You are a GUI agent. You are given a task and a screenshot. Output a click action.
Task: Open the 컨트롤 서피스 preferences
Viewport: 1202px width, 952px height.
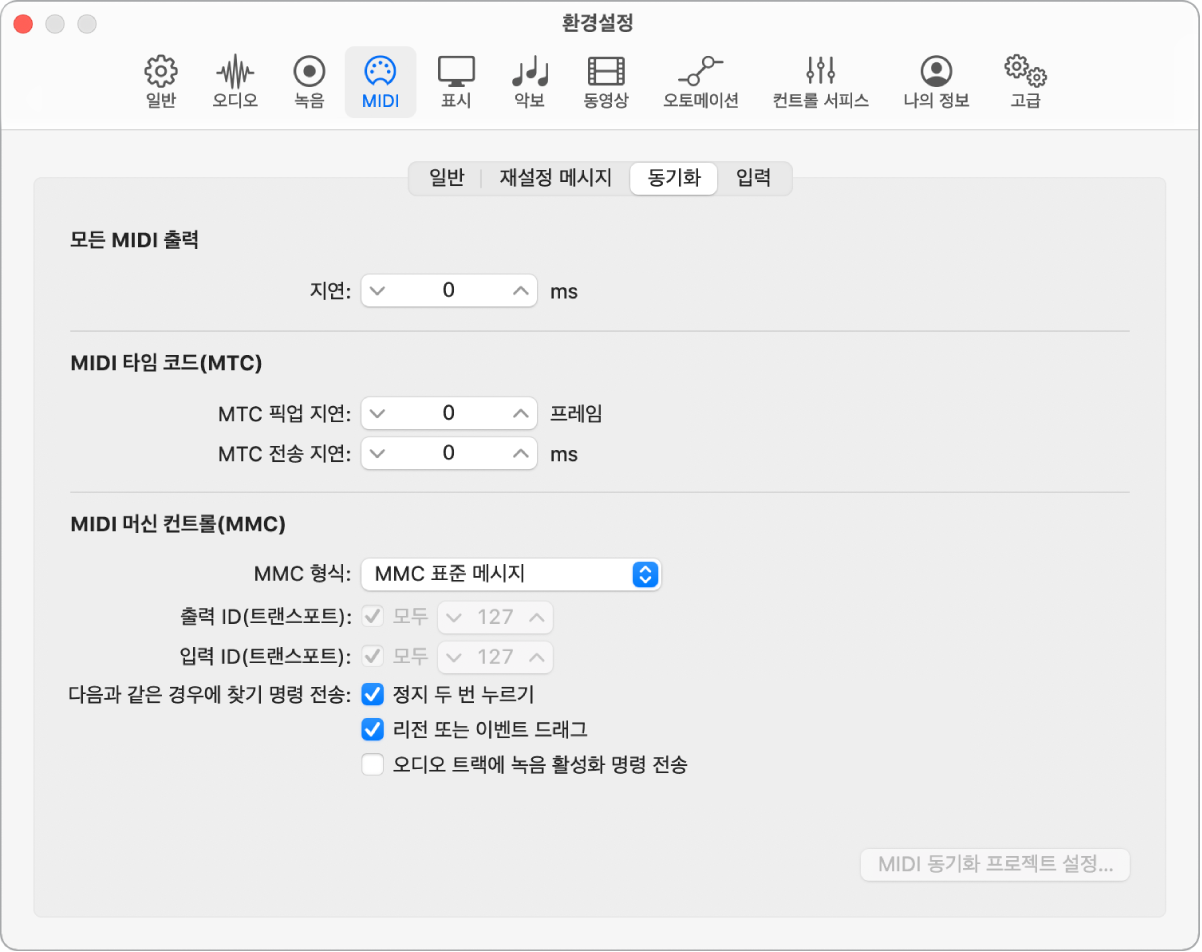coord(821,82)
